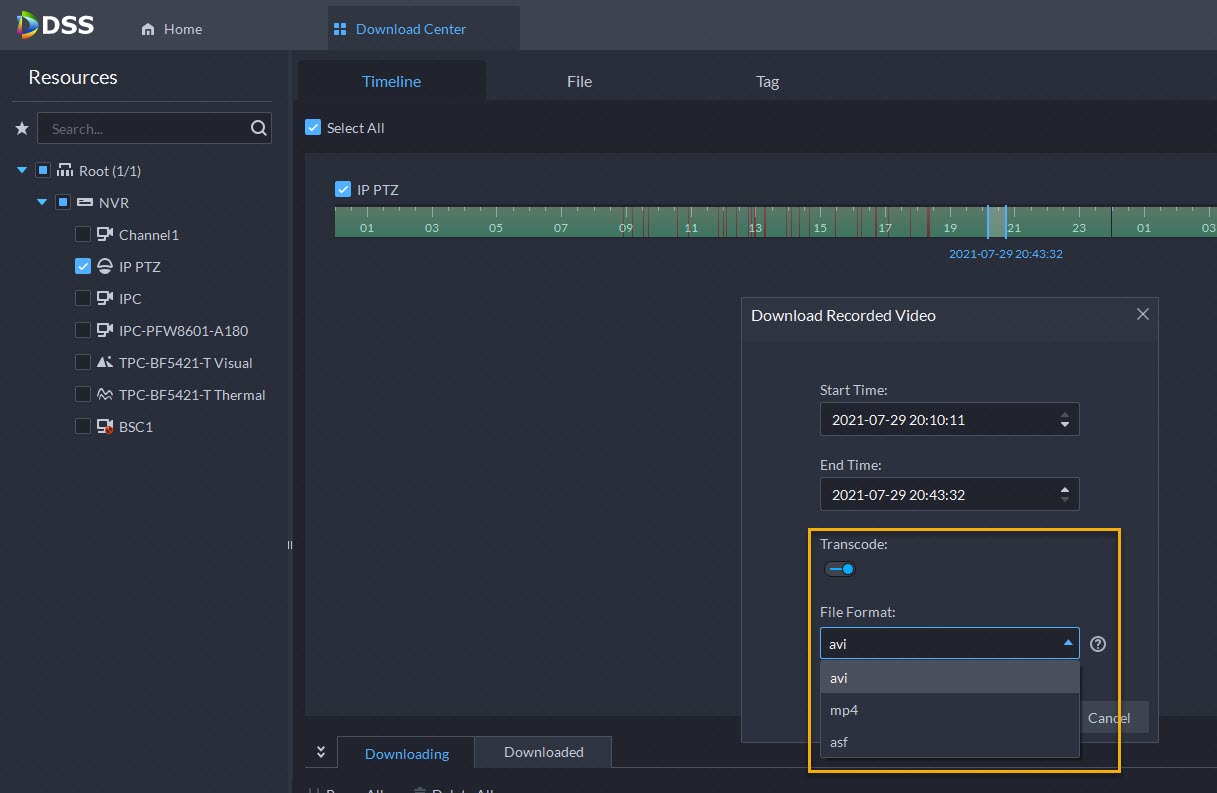Viewport: 1217px width, 793px height.
Task: Click the IP PTZ dome camera icon
Action: 105,267
